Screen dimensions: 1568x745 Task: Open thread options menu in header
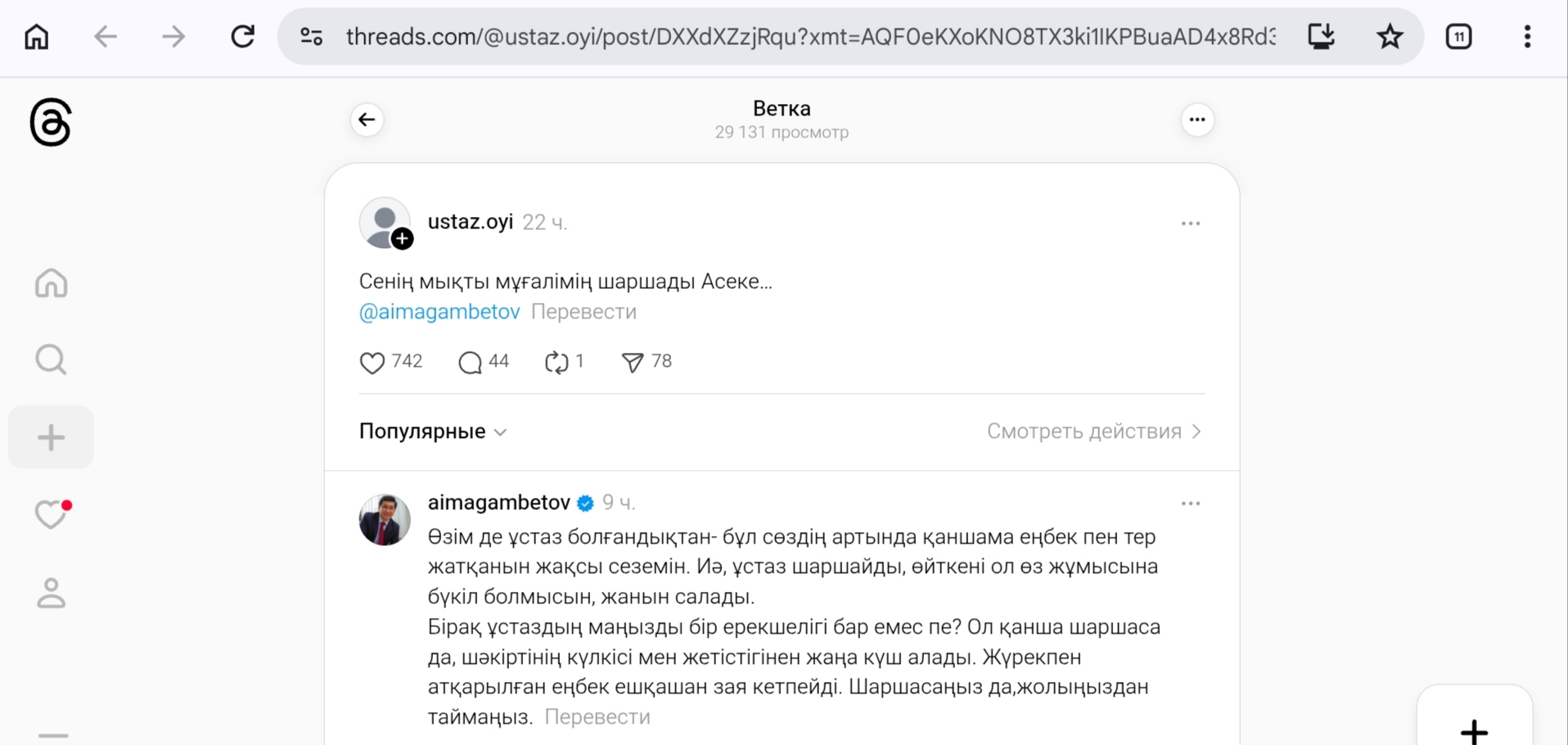[x=1196, y=120]
